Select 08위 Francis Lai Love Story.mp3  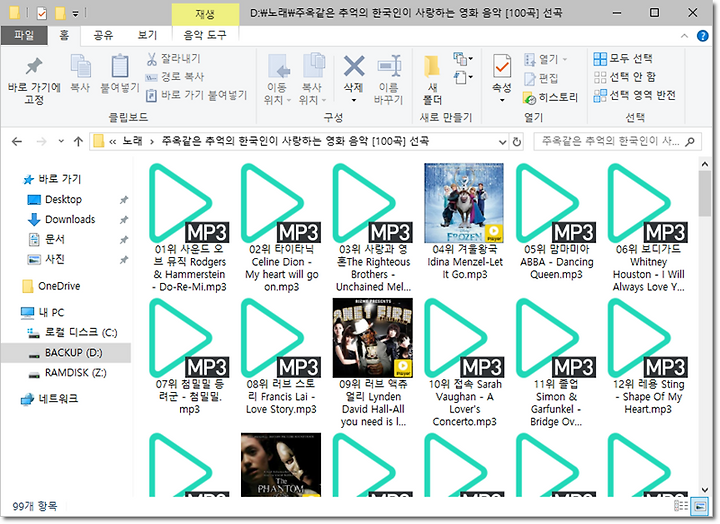pos(281,357)
